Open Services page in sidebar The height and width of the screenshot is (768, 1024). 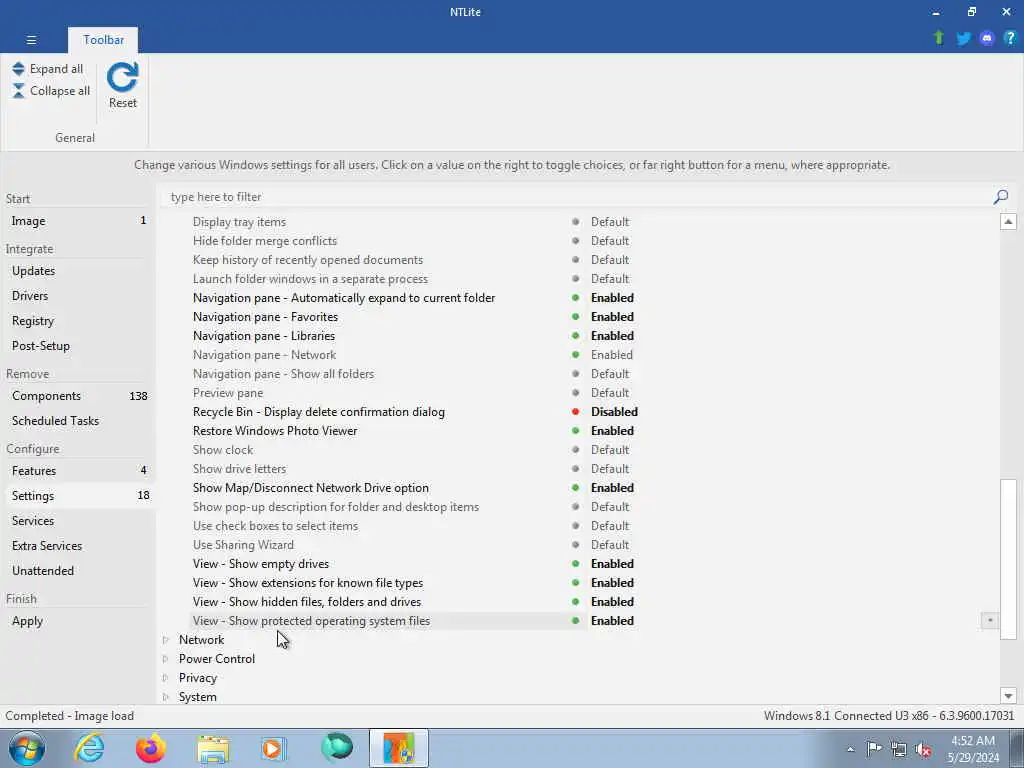tap(78, 520)
